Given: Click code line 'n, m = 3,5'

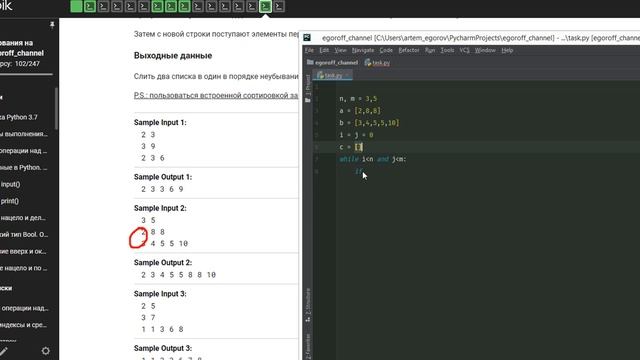Looking at the screenshot, I should (358, 98).
